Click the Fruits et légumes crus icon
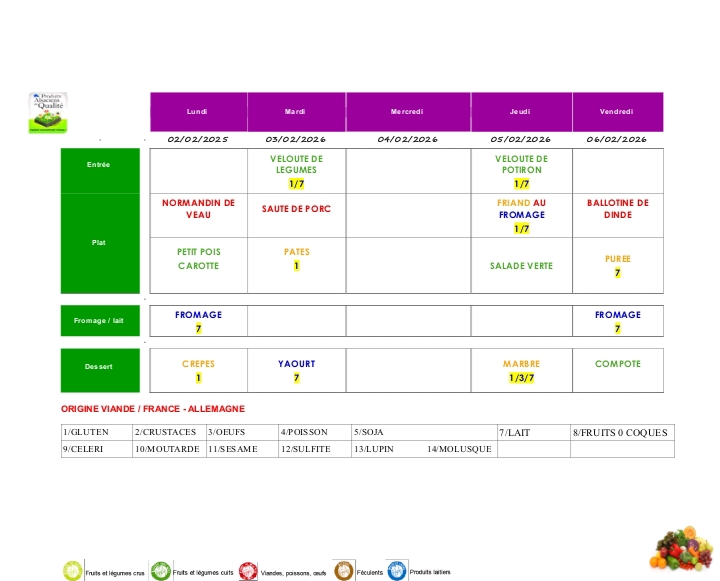Viewport: 720px width, 581px height. tap(73, 571)
